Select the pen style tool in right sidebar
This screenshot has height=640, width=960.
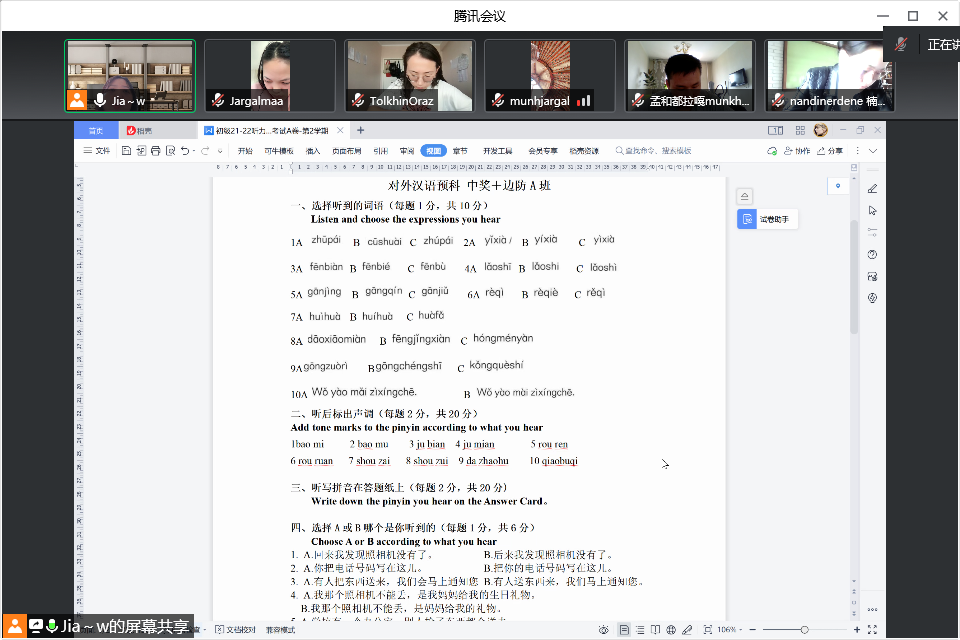[872, 189]
